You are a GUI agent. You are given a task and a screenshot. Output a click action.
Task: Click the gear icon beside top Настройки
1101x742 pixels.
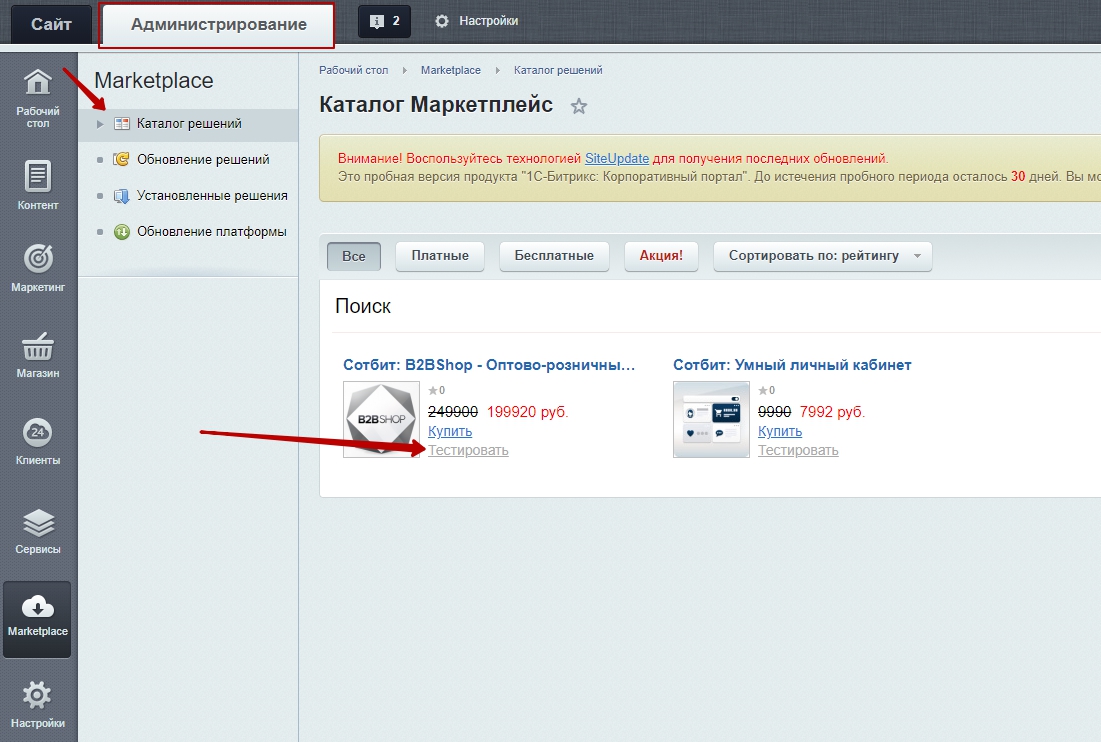442,21
